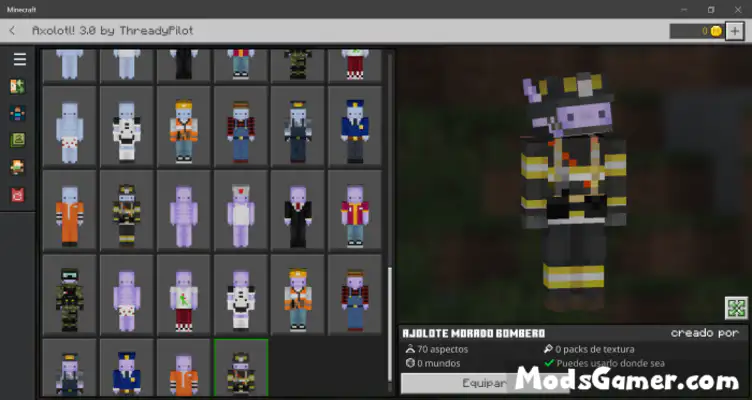This screenshot has height=400, width=752.
Task: Select plain purple axolotl skin
Action: point(184,211)
